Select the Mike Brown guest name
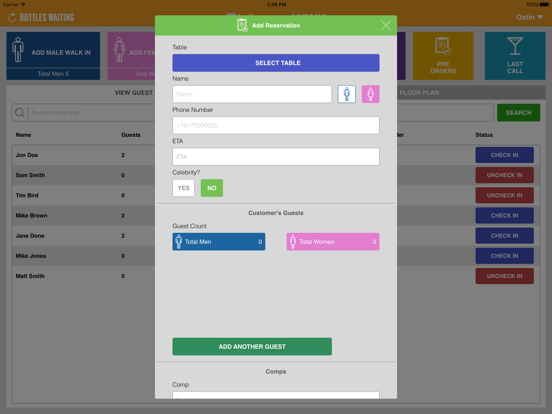The width and height of the screenshot is (552, 414). 31,215
